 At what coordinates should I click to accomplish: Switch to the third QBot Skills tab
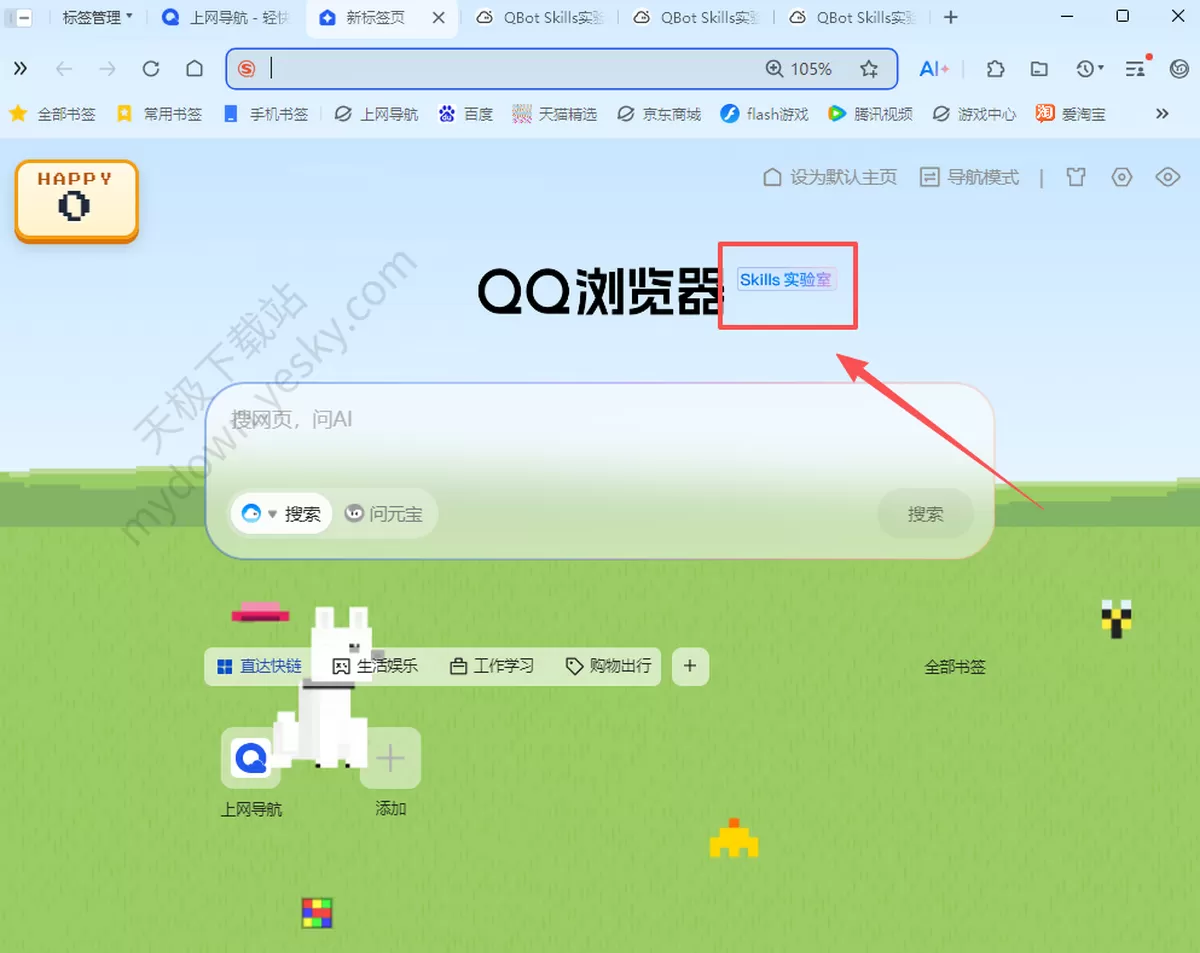[x=853, y=17]
